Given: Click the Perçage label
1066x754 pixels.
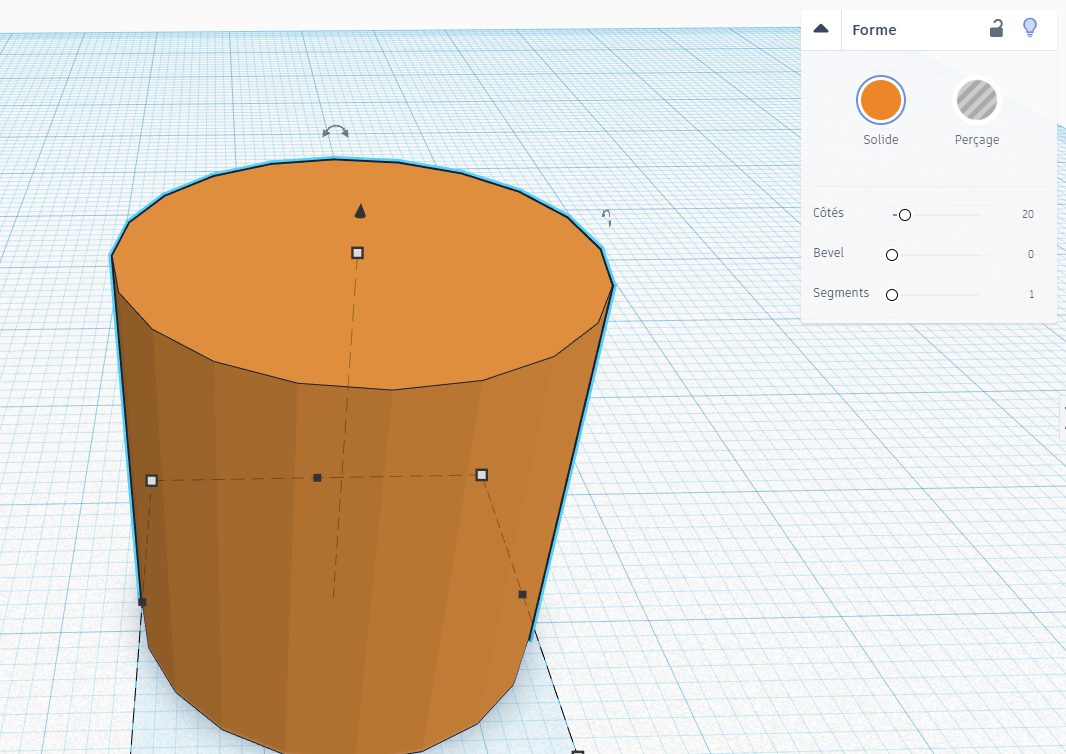Looking at the screenshot, I should pos(977,139).
